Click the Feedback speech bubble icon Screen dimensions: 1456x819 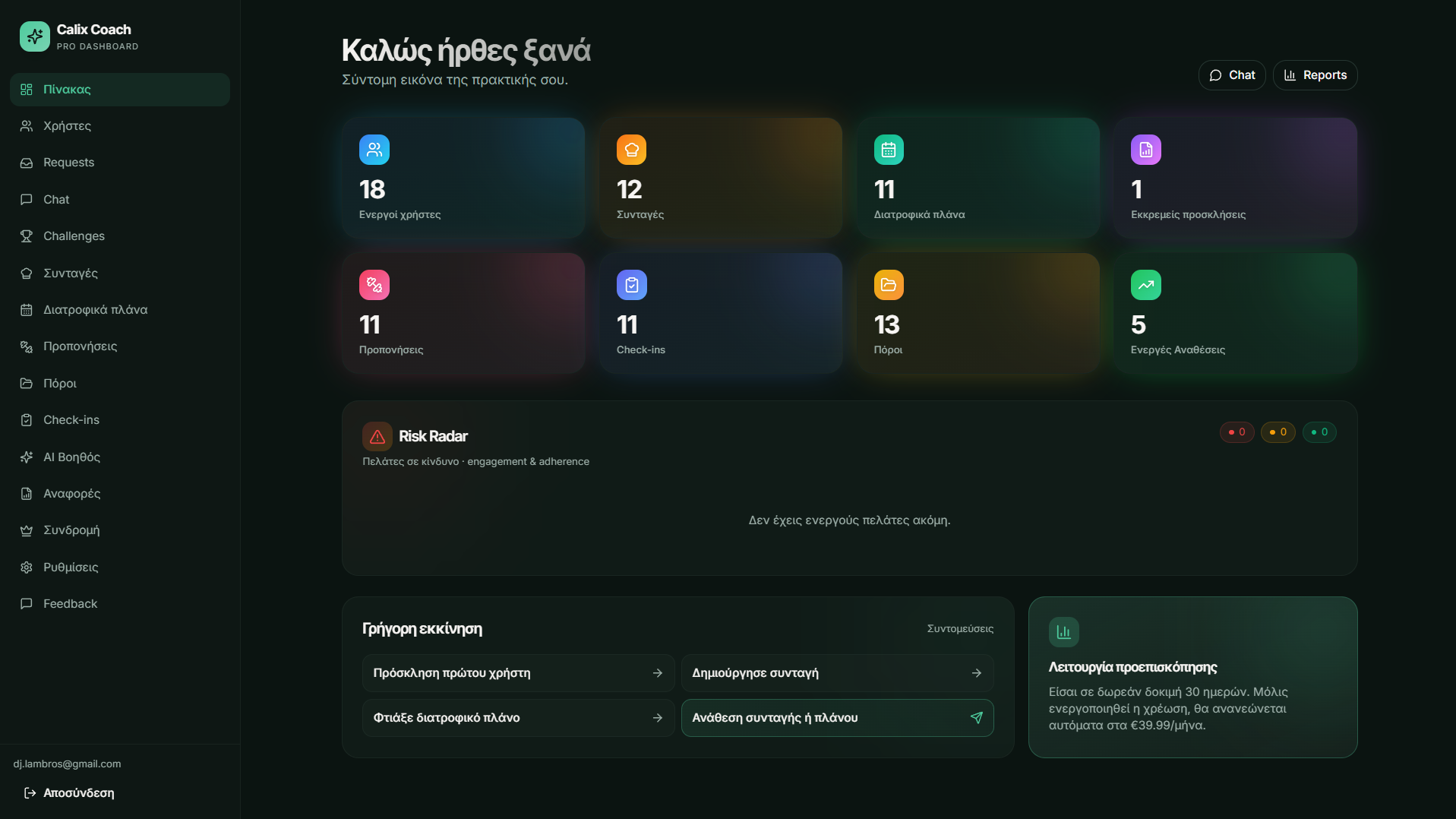pos(27,604)
